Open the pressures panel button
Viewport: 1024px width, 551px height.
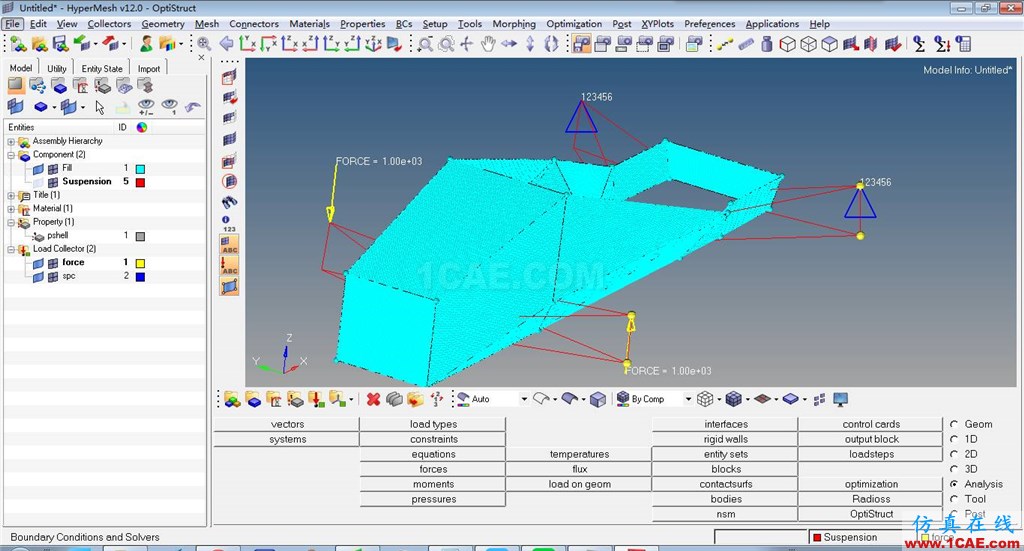433,499
